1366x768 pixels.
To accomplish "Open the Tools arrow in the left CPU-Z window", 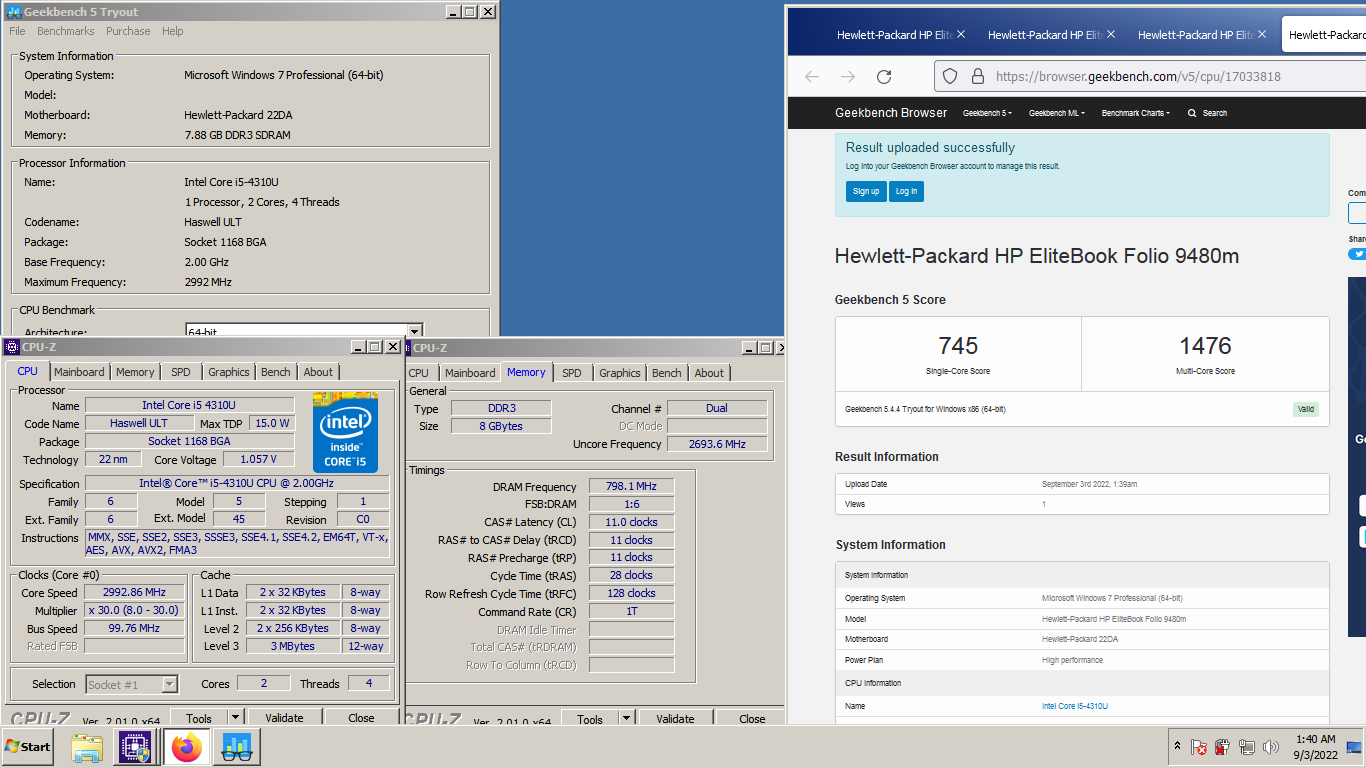I will 235,717.
